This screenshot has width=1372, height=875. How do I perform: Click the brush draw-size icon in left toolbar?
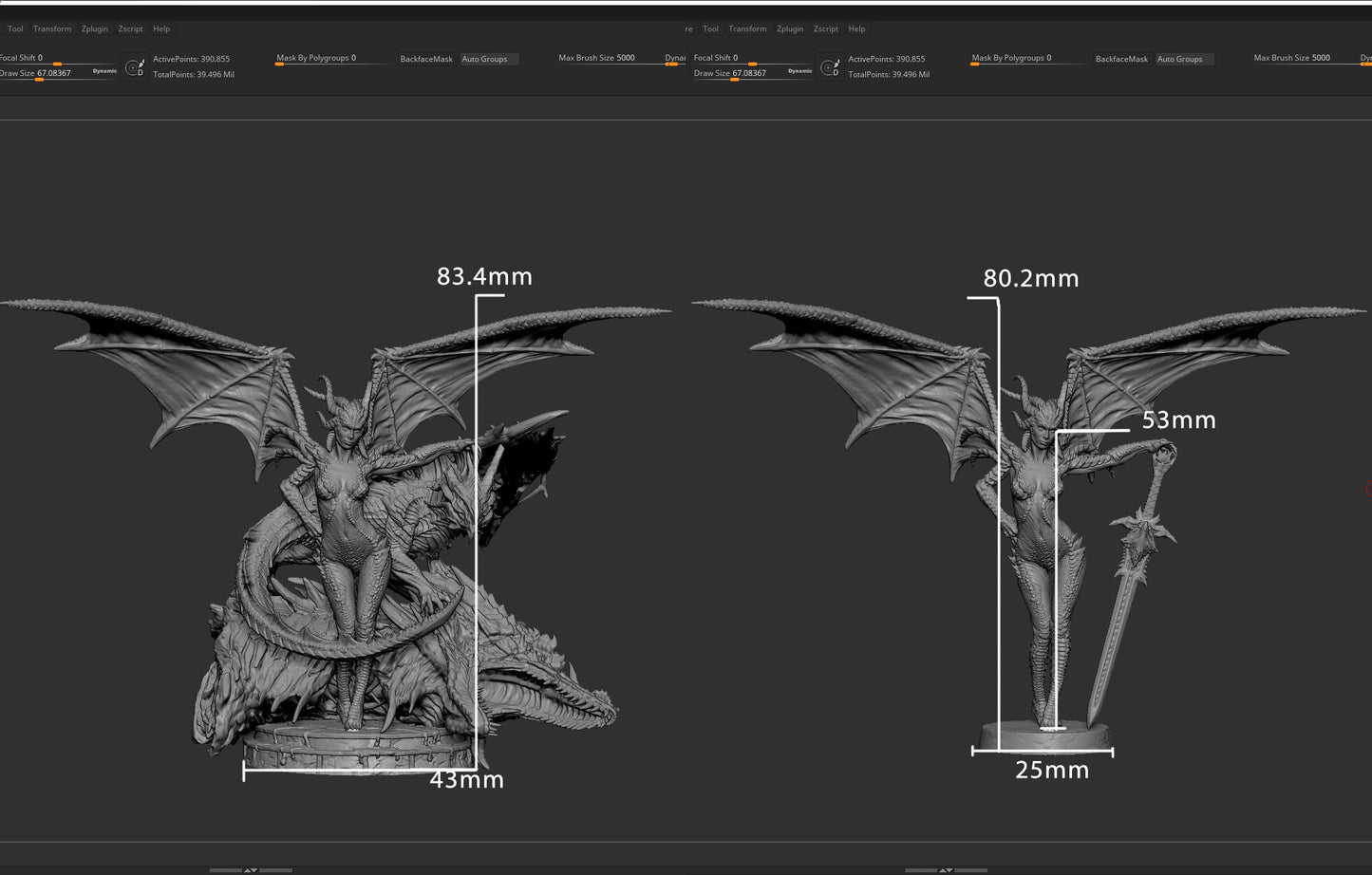pos(136,67)
